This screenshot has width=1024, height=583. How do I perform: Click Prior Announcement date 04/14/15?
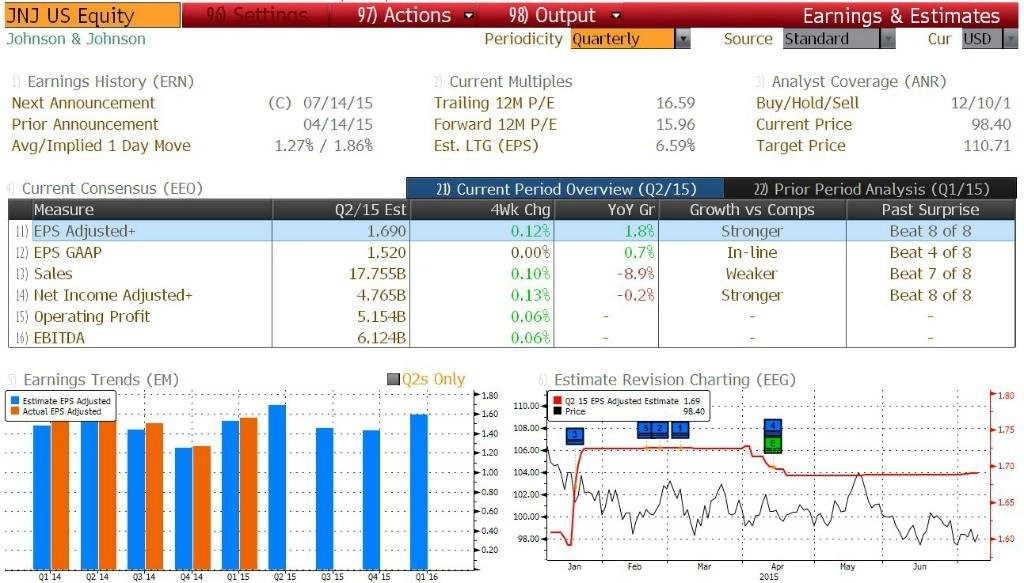click(338, 125)
